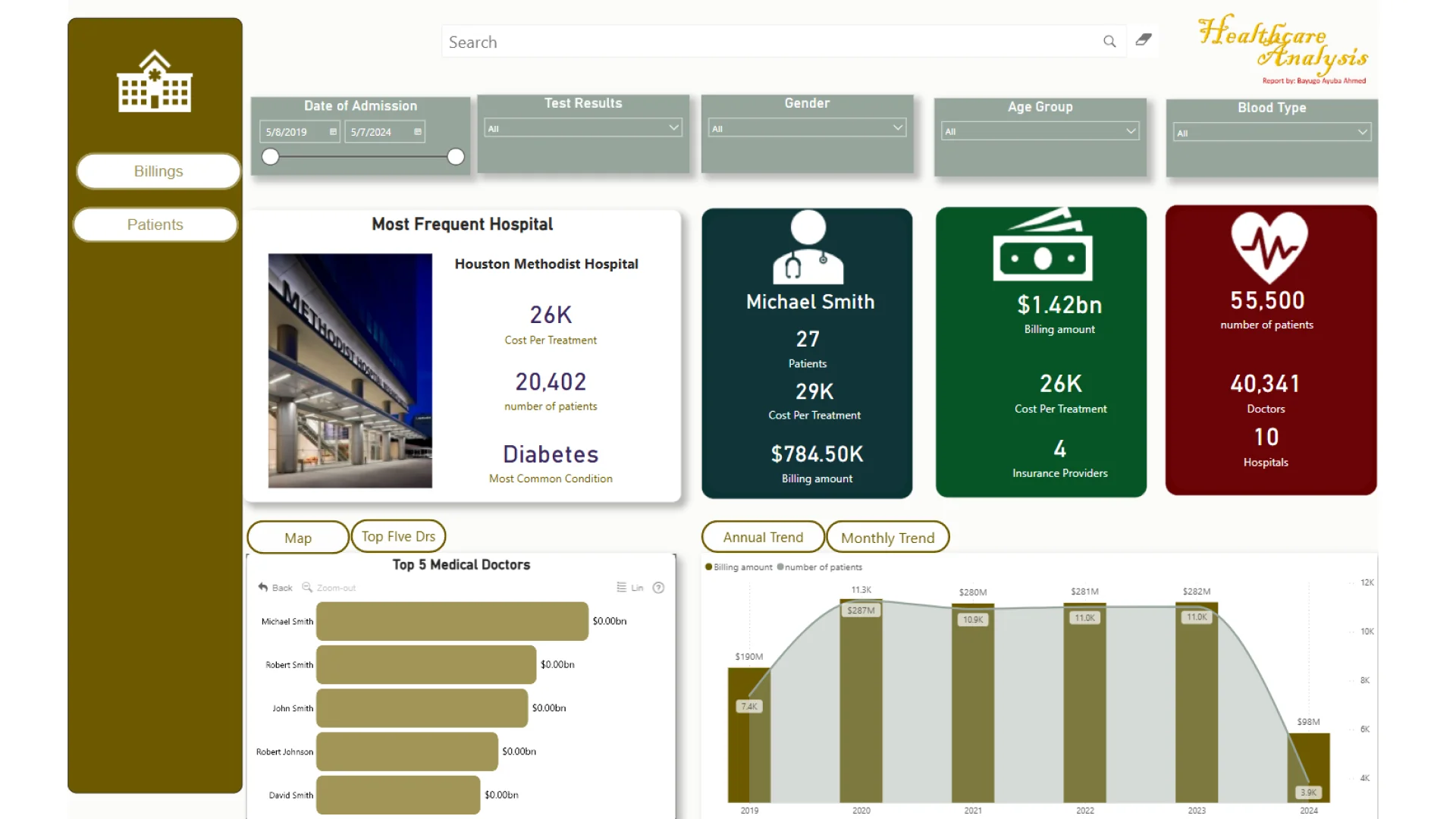The width and height of the screenshot is (1456, 819).
Task: Click the money cash icon
Action: tap(1042, 246)
